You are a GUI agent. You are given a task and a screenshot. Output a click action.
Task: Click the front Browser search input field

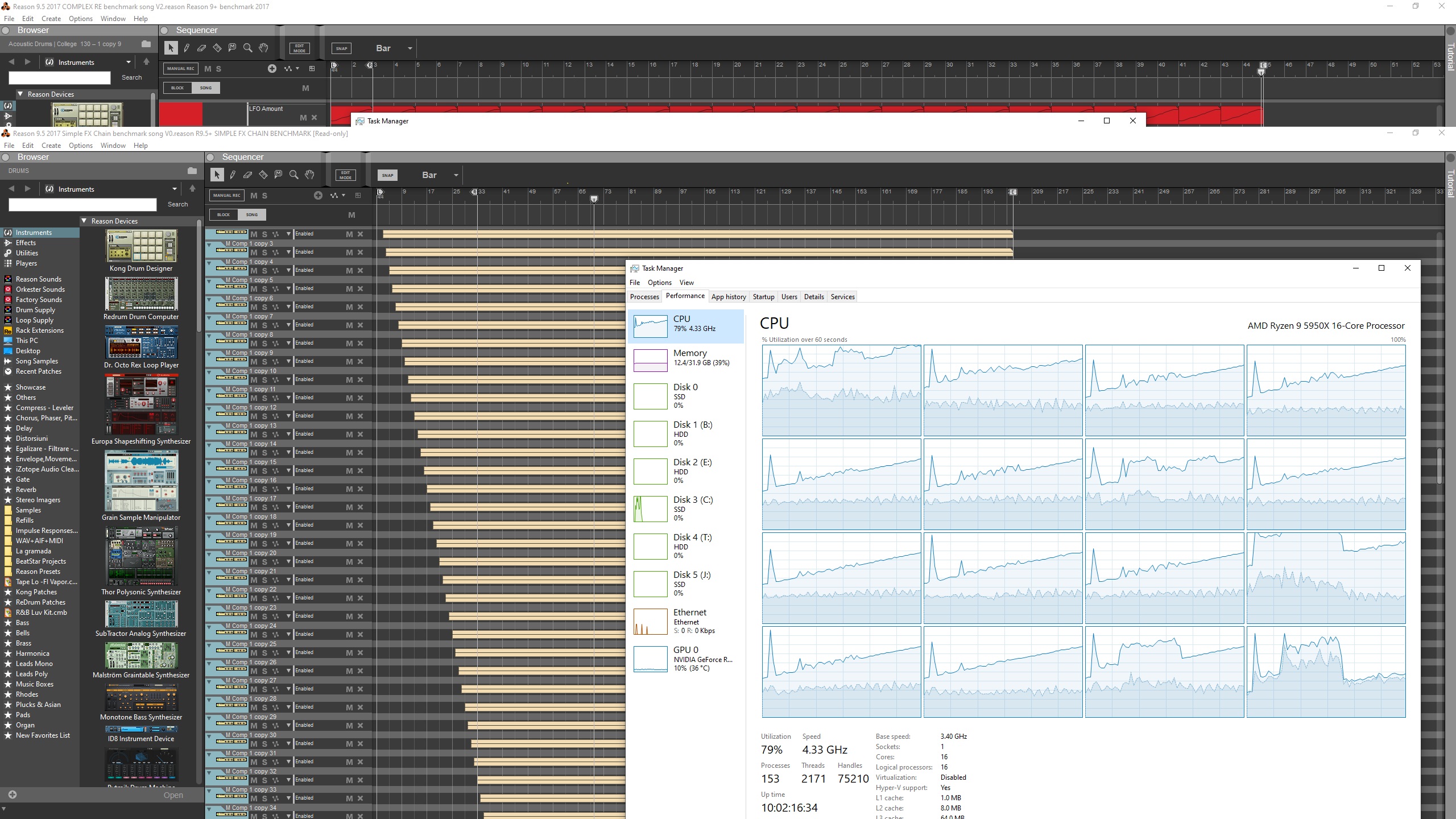coord(82,205)
